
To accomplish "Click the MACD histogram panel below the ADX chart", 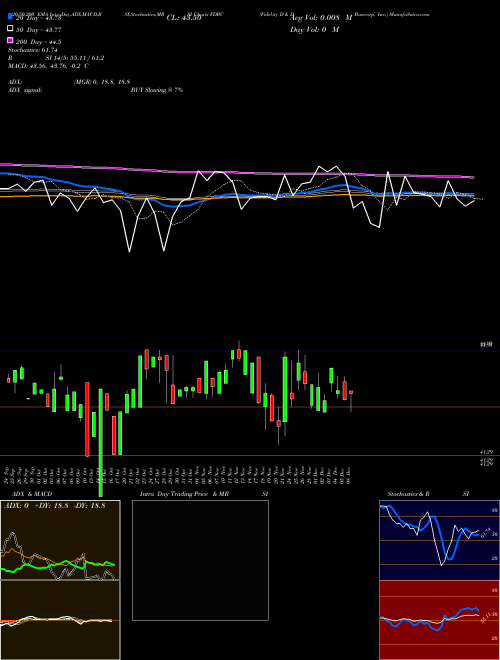I will (60, 620).
